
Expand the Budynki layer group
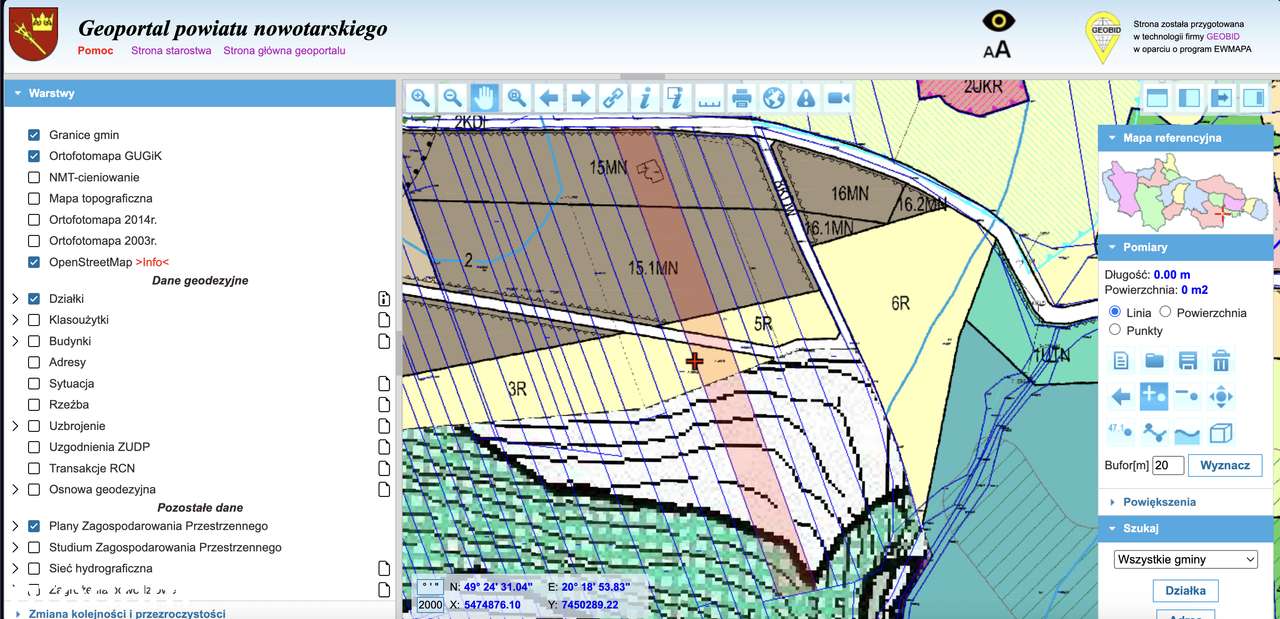(15, 341)
